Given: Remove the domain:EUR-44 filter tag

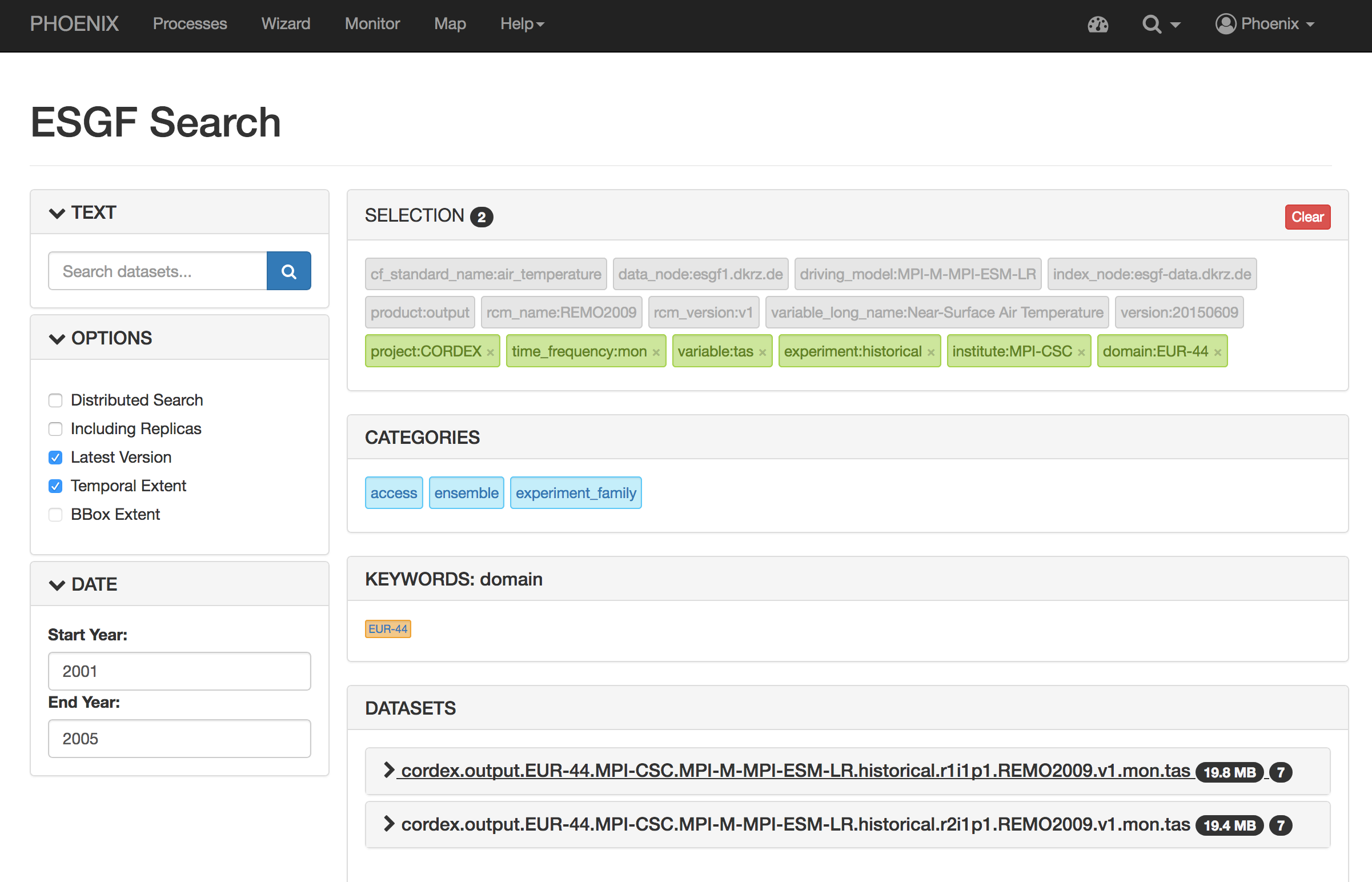Looking at the screenshot, I should coord(1218,352).
